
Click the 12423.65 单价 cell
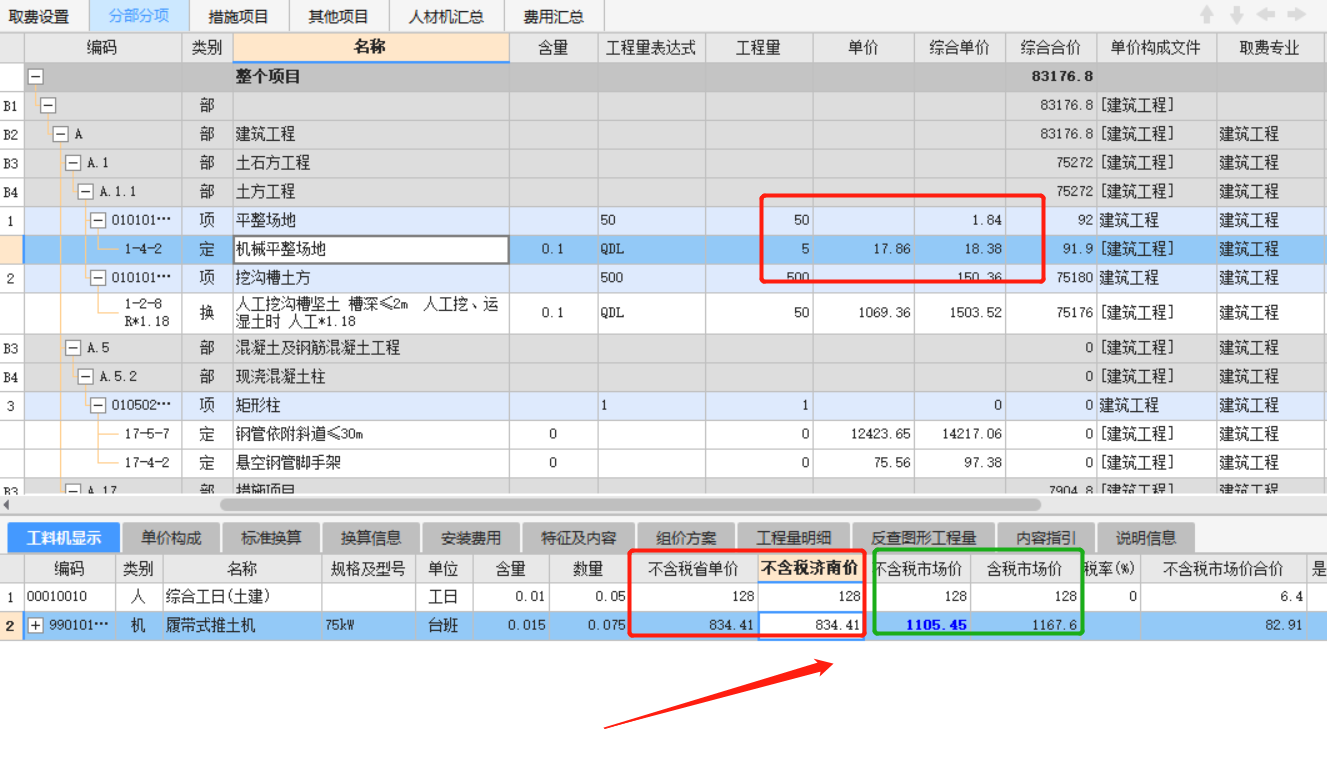tap(863, 434)
